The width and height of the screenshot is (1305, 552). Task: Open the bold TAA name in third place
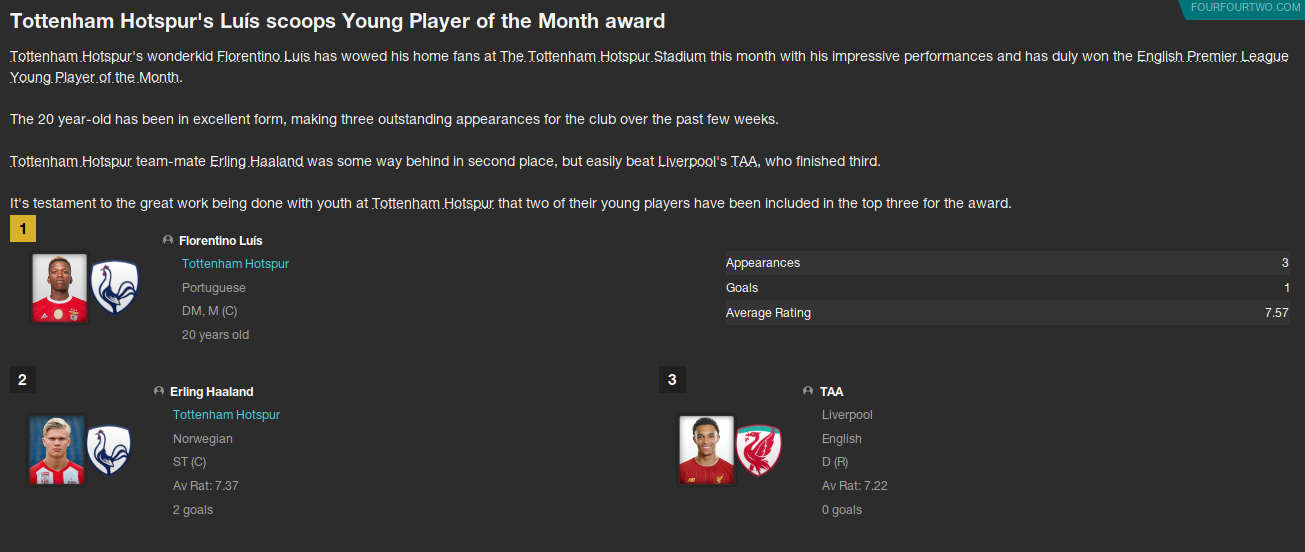point(832,392)
